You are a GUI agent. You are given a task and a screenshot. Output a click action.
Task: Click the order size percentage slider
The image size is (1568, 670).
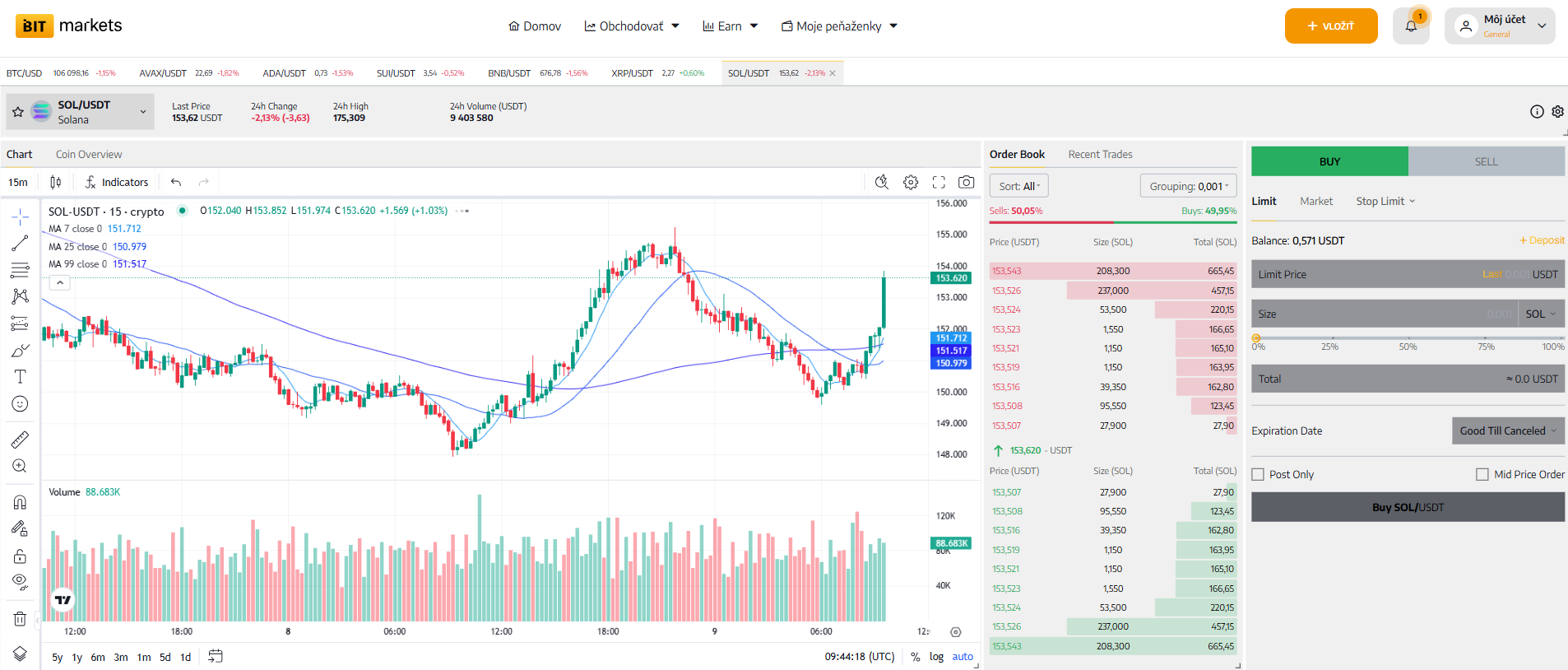click(x=1408, y=338)
